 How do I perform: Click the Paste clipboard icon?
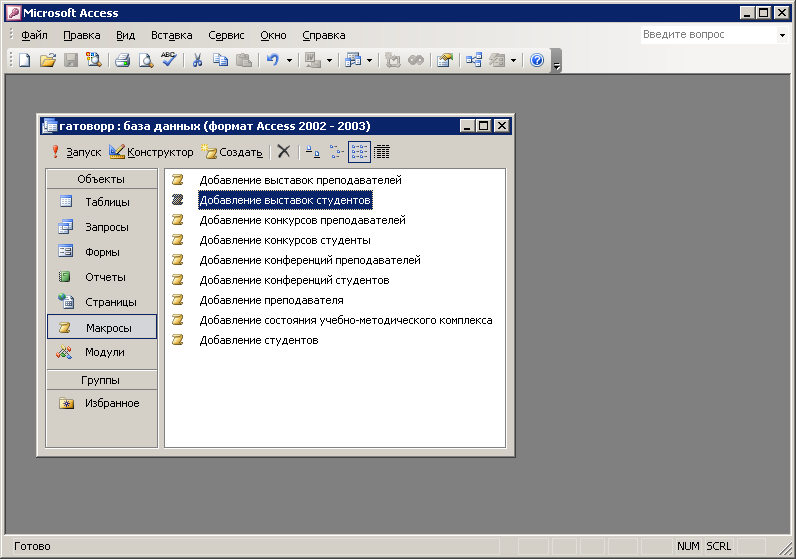[244, 60]
